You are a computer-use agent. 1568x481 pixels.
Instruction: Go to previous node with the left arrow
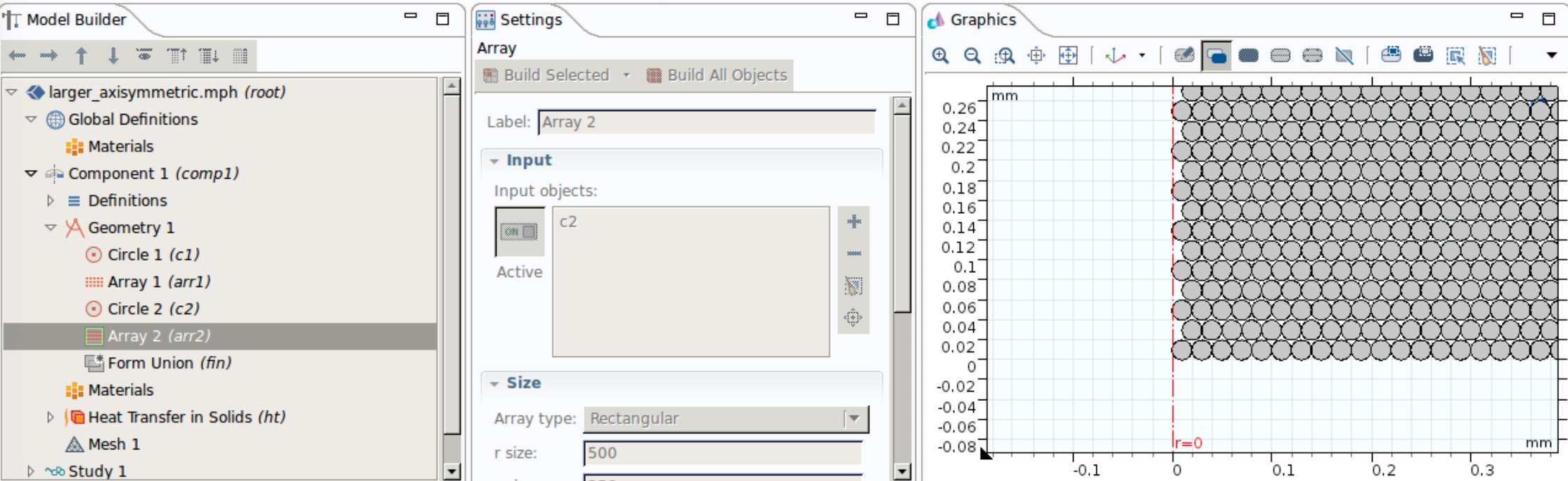coord(18,56)
